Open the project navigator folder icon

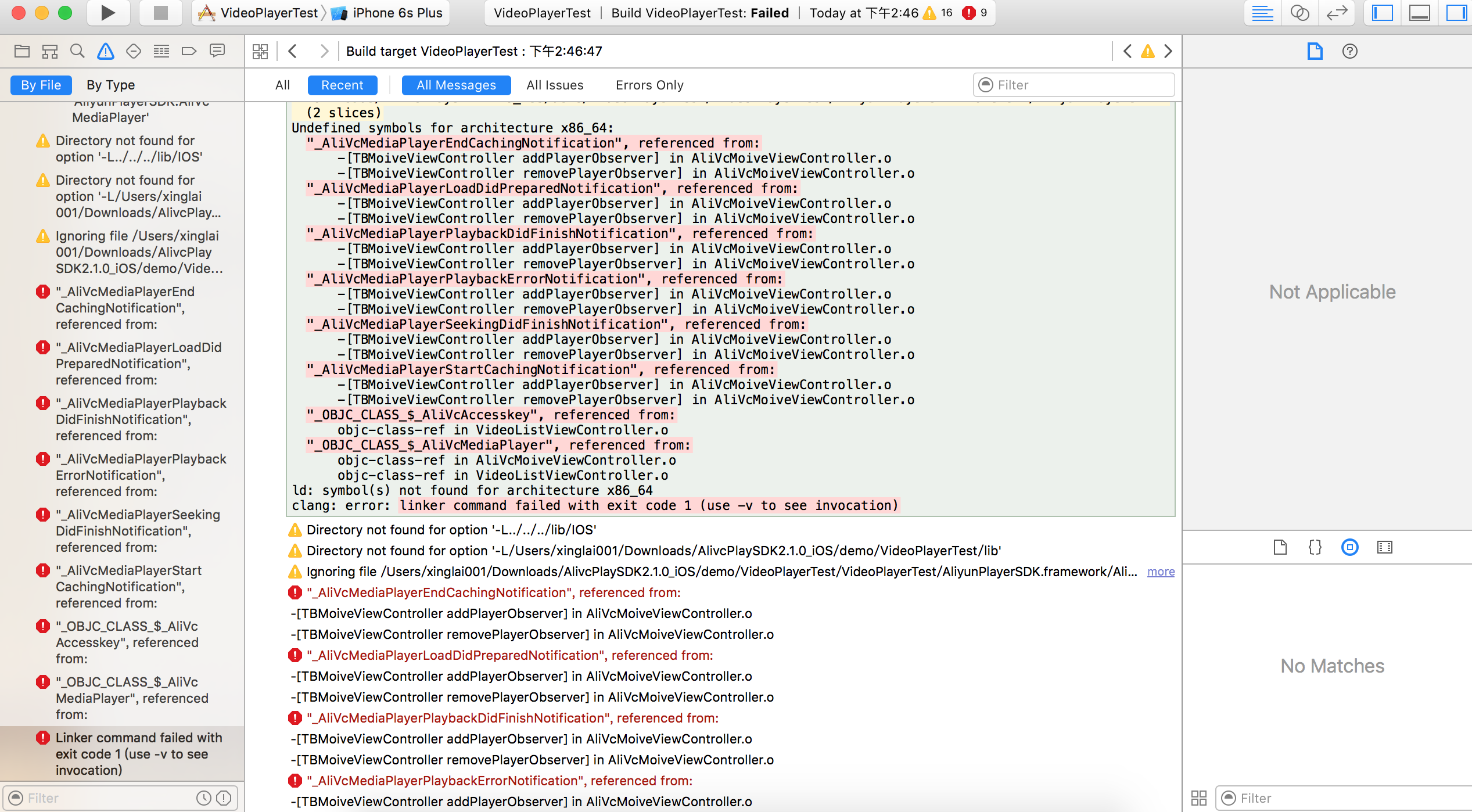tap(22, 51)
